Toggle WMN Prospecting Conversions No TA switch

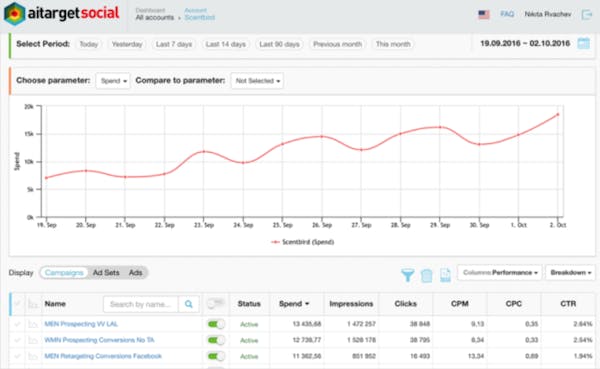[x=216, y=340]
